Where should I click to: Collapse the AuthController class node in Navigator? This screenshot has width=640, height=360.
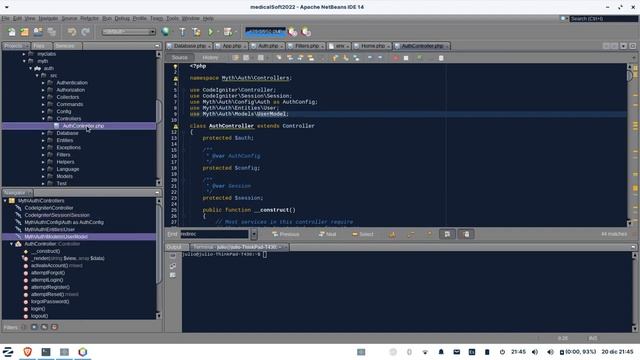(x=11, y=244)
